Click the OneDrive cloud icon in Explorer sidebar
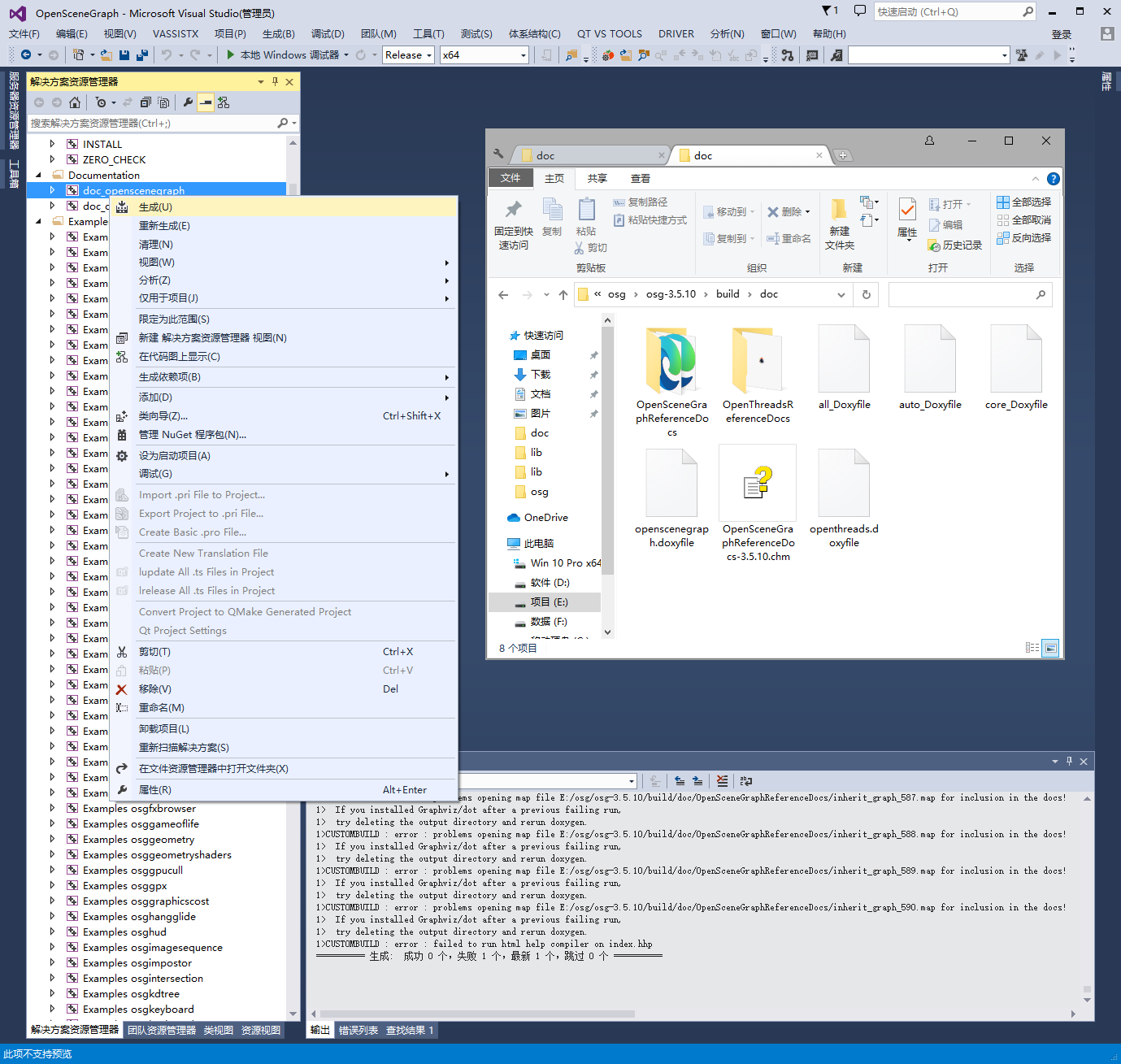The image size is (1121, 1064). coord(513,518)
